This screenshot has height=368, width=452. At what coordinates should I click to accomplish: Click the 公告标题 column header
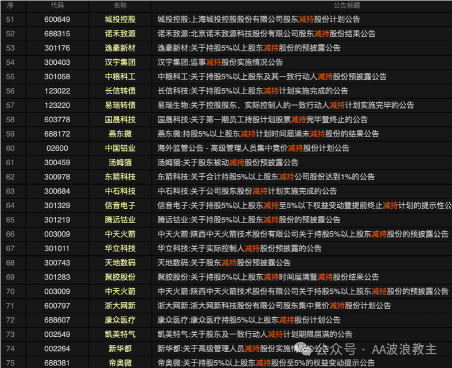[x=347, y=5]
